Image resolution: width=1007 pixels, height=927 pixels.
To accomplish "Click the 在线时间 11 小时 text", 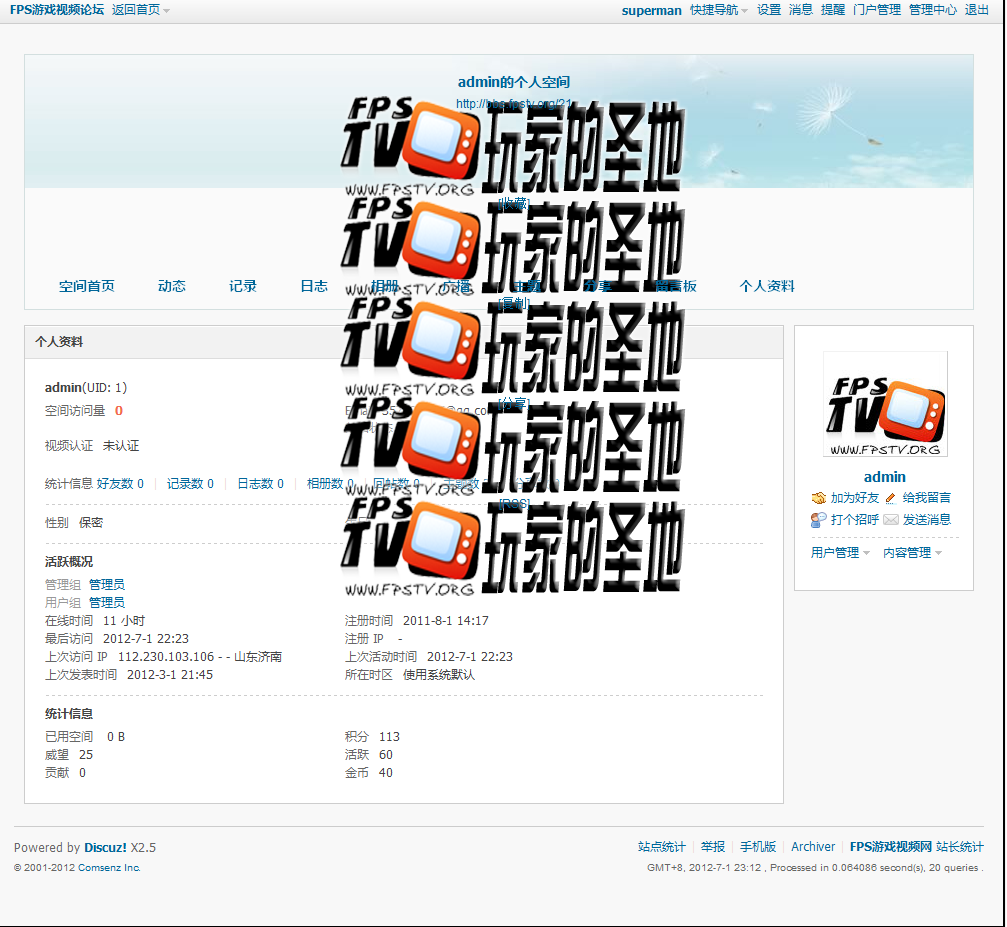I will [95, 621].
